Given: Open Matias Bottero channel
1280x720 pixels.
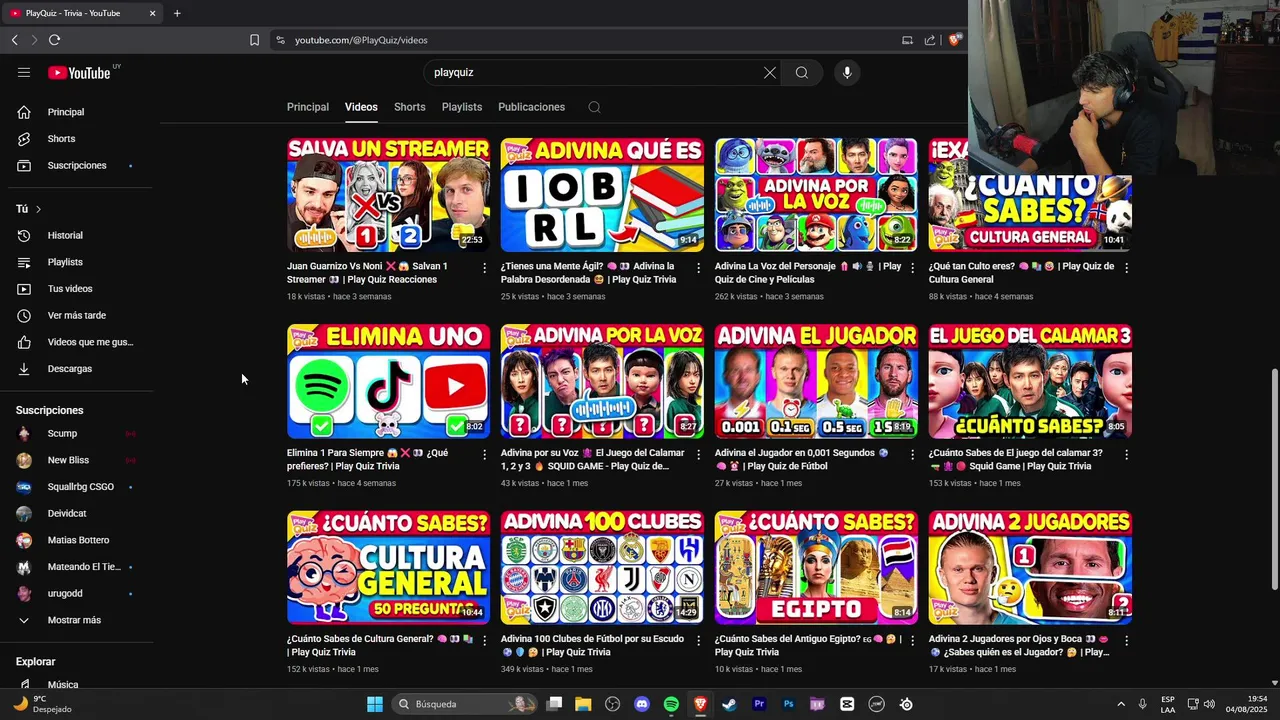Looking at the screenshot, I should pyautogui.click(x=80, y=540).
